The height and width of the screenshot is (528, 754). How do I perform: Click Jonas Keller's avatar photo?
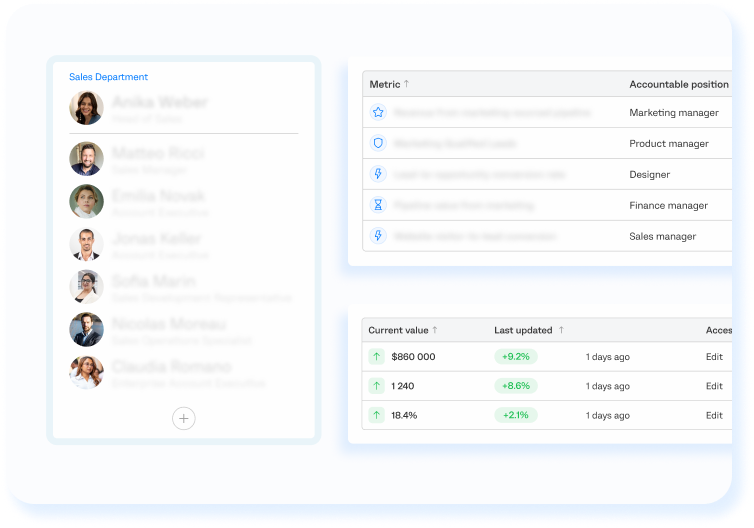pyautogui.click(x=87, y=244)
